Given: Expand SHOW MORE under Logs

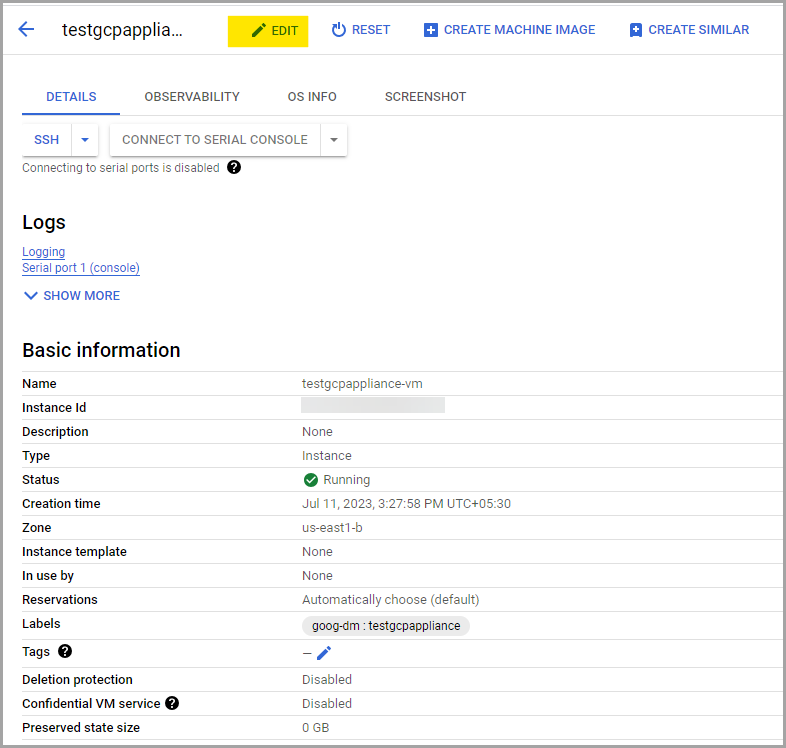Looking at the screenshot, I should [x=72, y=296].
